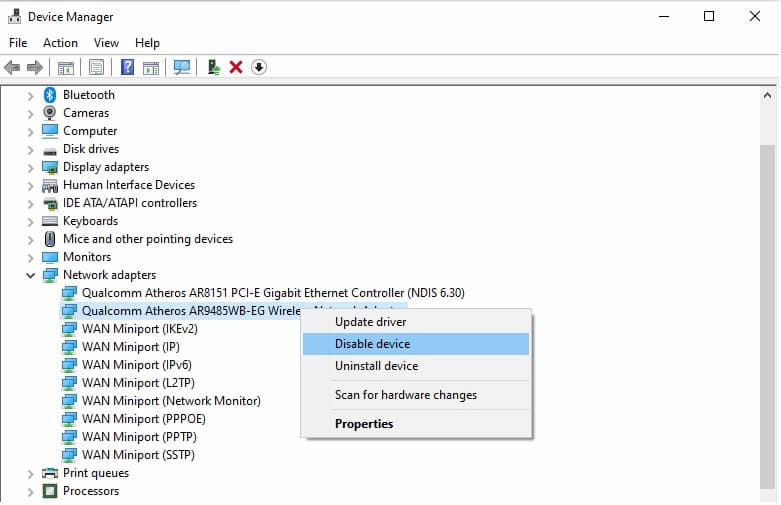Expand the Keyboards node

point(30,222)
